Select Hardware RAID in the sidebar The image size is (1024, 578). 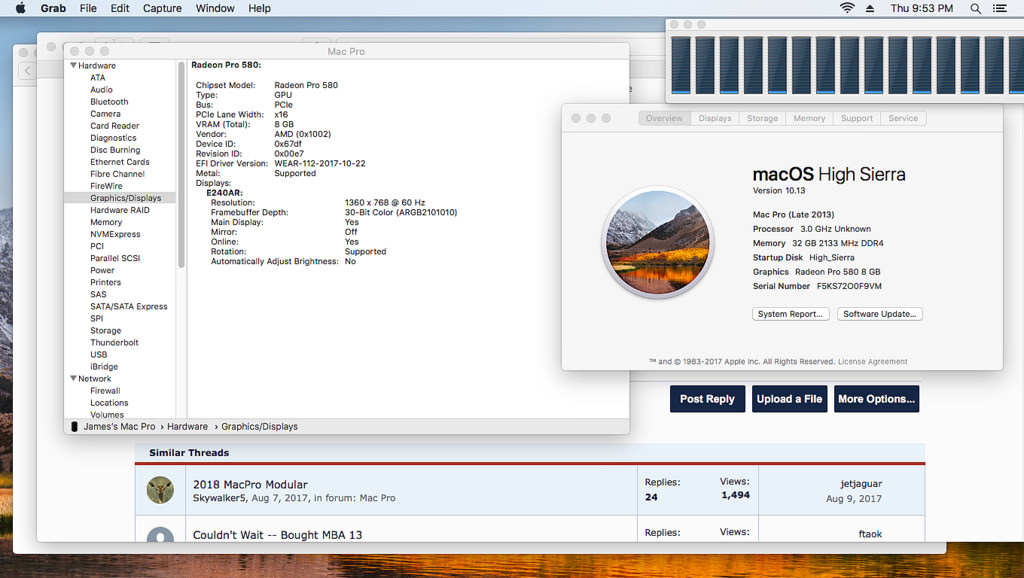pos(120,210)
